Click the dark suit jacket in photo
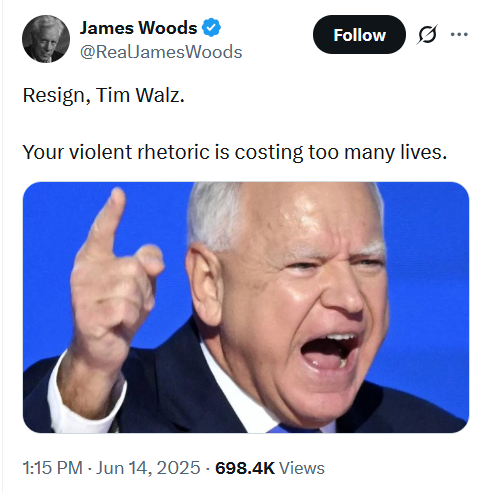Viewport: 489px width, 493px height. (x=173, y=390)
